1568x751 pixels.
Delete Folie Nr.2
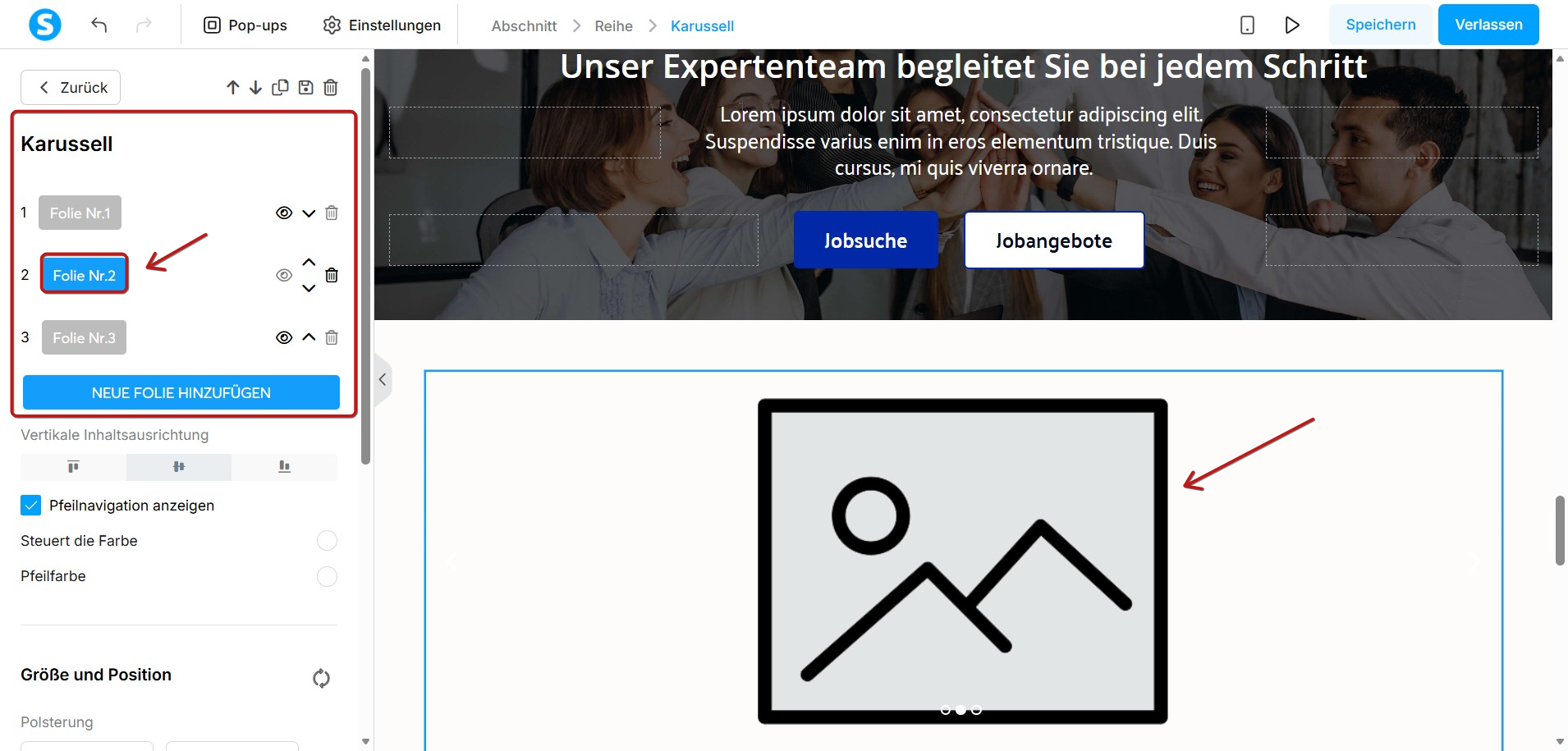(x=332, y=276)
